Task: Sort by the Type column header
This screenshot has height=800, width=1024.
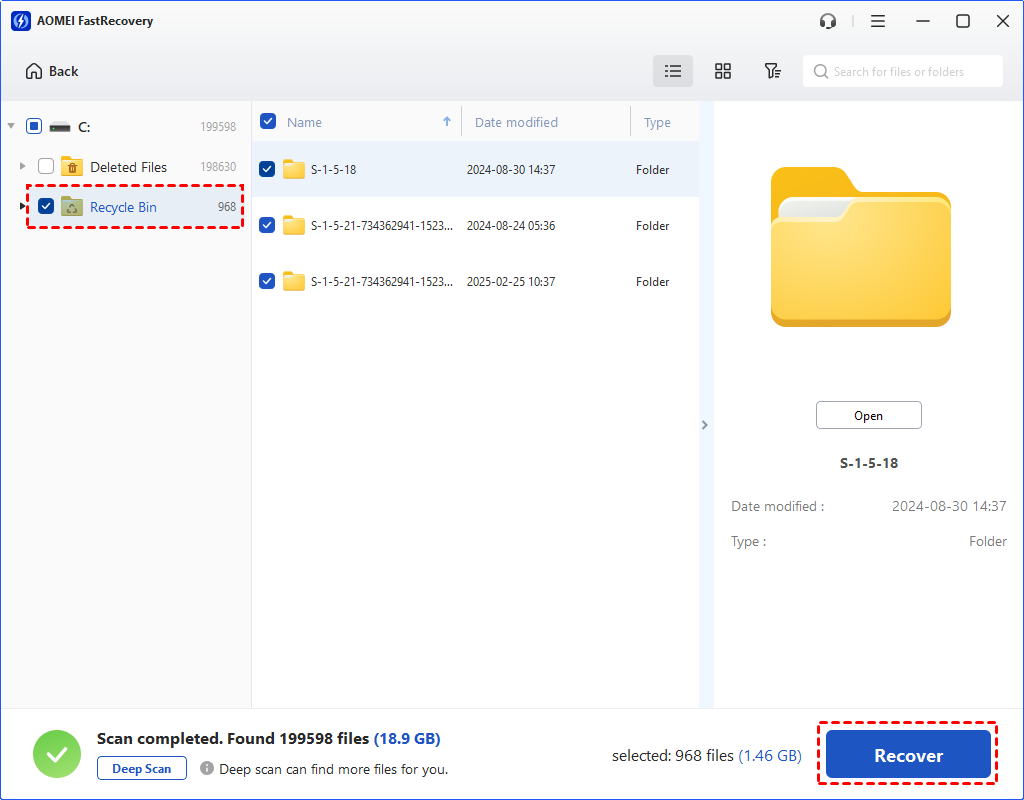Action: point(657,122)
